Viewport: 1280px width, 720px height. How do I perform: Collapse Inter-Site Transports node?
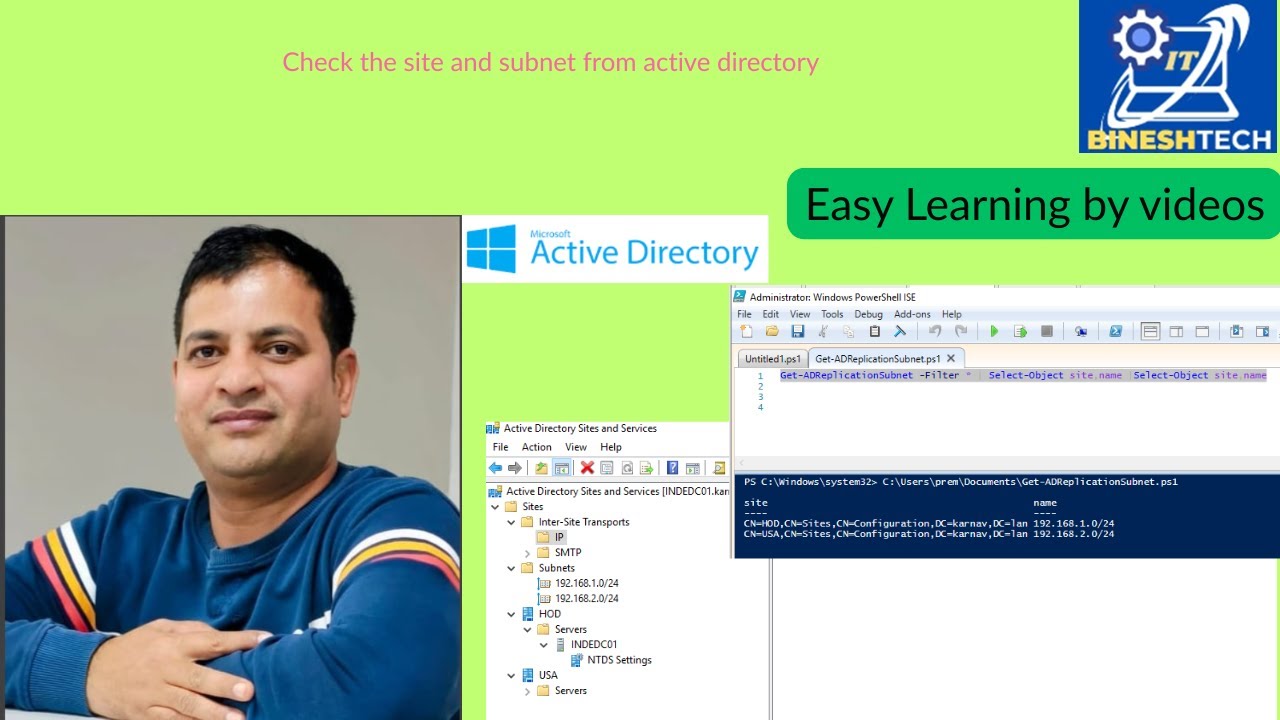point(511,522)
